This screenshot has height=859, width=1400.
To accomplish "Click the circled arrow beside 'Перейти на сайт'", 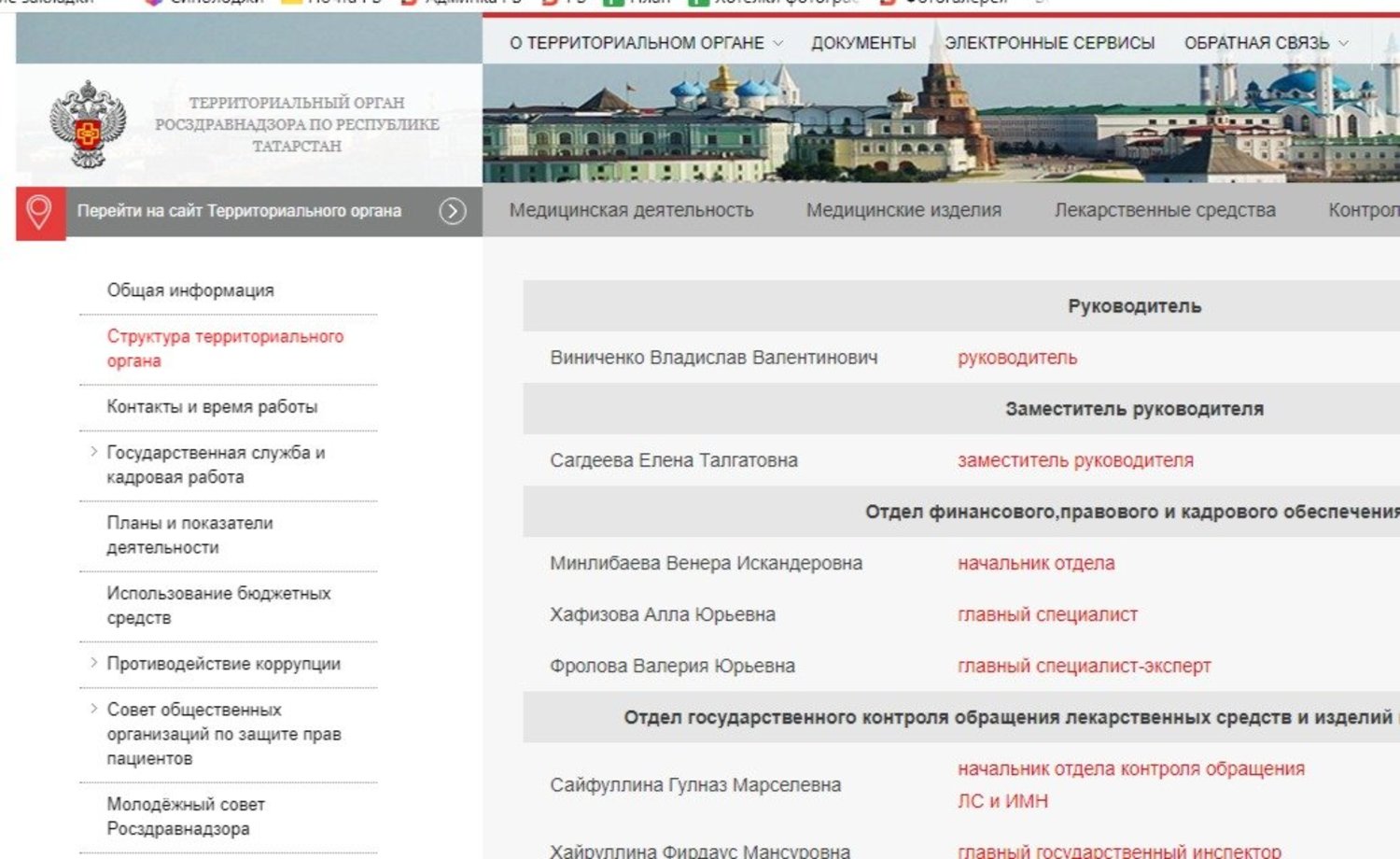I will click(453, 212).
